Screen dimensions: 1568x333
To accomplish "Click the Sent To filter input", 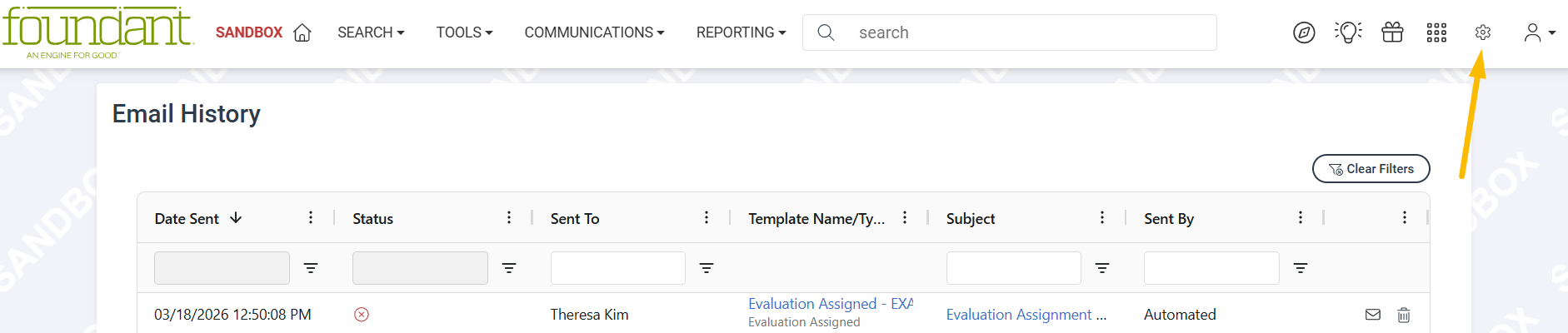I will coord(617,268).
